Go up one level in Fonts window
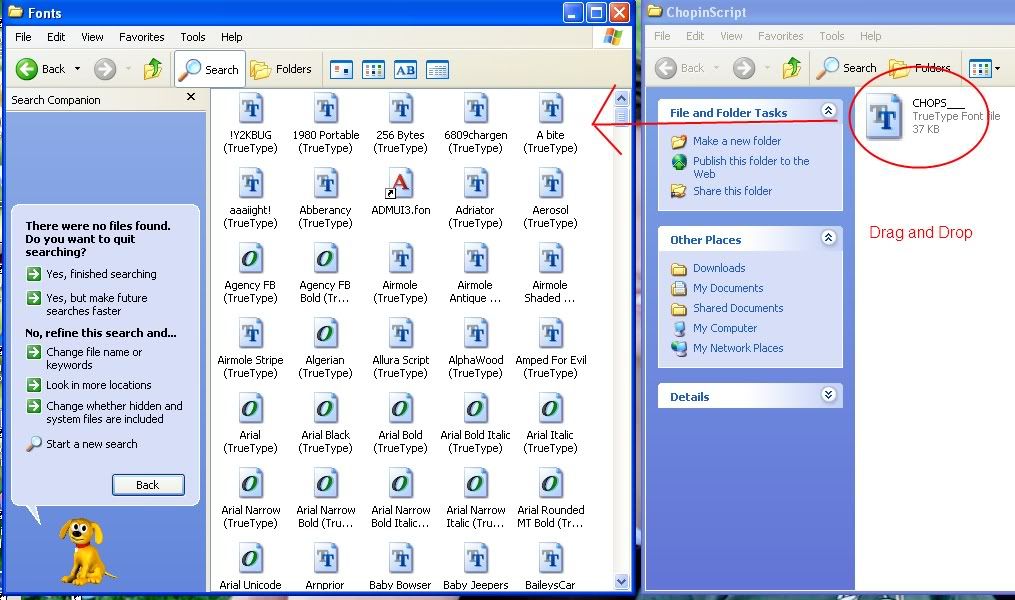Screen dimensions: 1015x600 point(153,69)
